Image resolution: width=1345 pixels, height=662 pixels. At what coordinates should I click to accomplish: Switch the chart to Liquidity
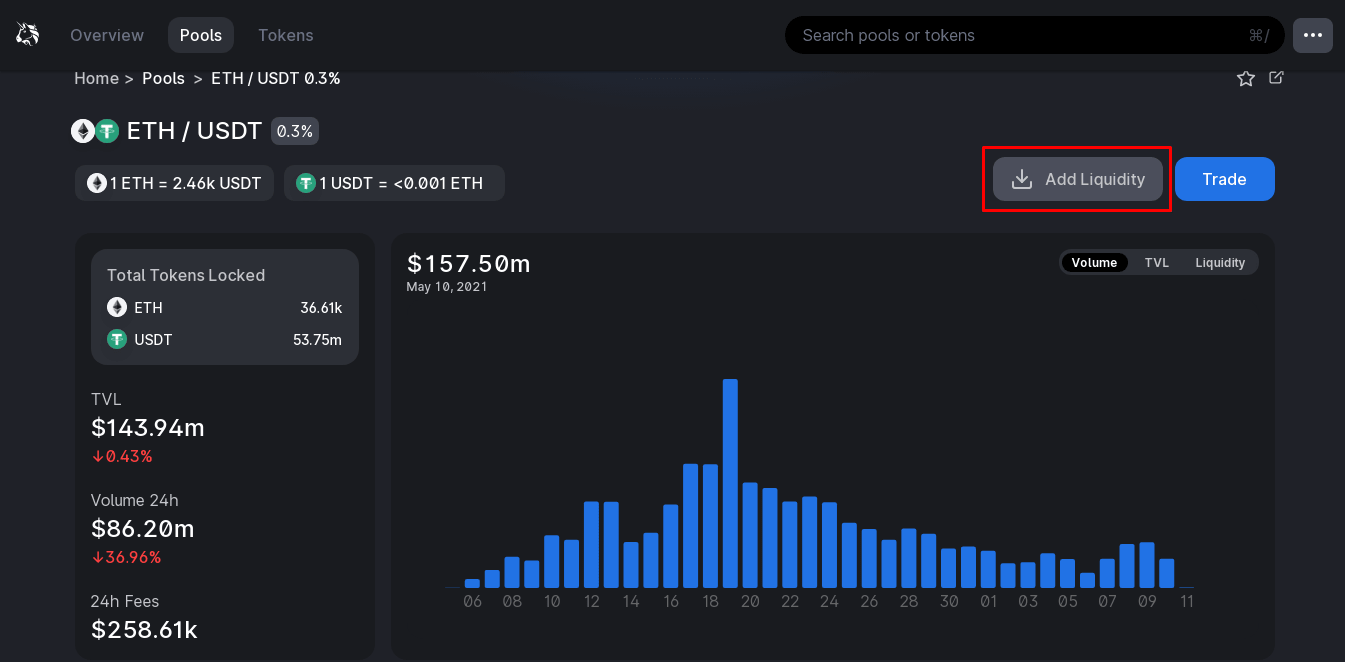(1220, 263)
